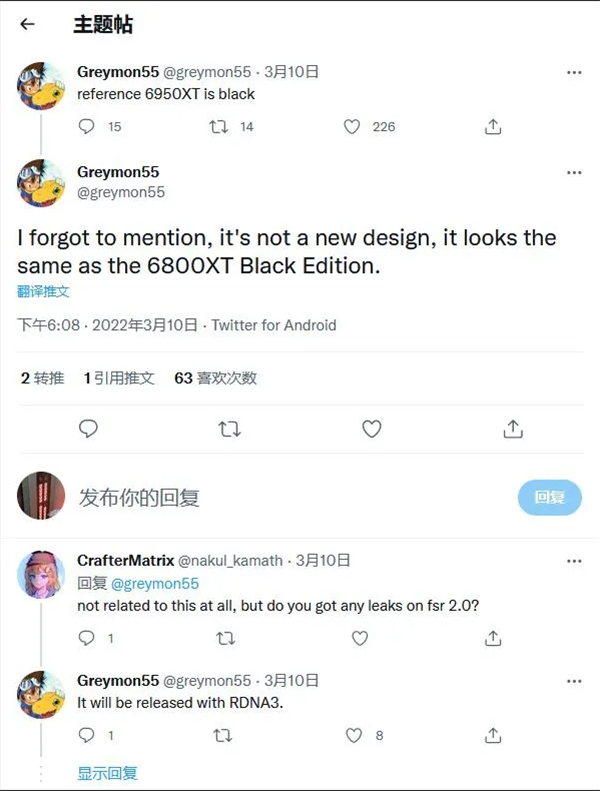
Task: Share the main 6800XT Black Edition tweet
Action: click(x=513, y=429)
